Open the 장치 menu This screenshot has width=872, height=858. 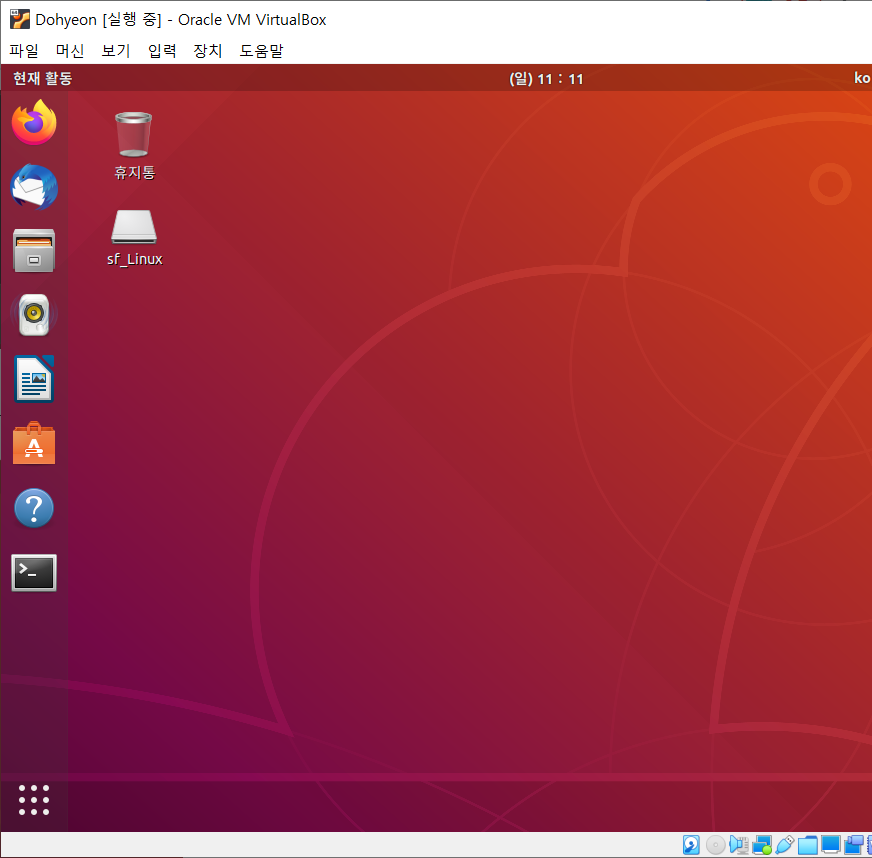click(x=207, y=51)
